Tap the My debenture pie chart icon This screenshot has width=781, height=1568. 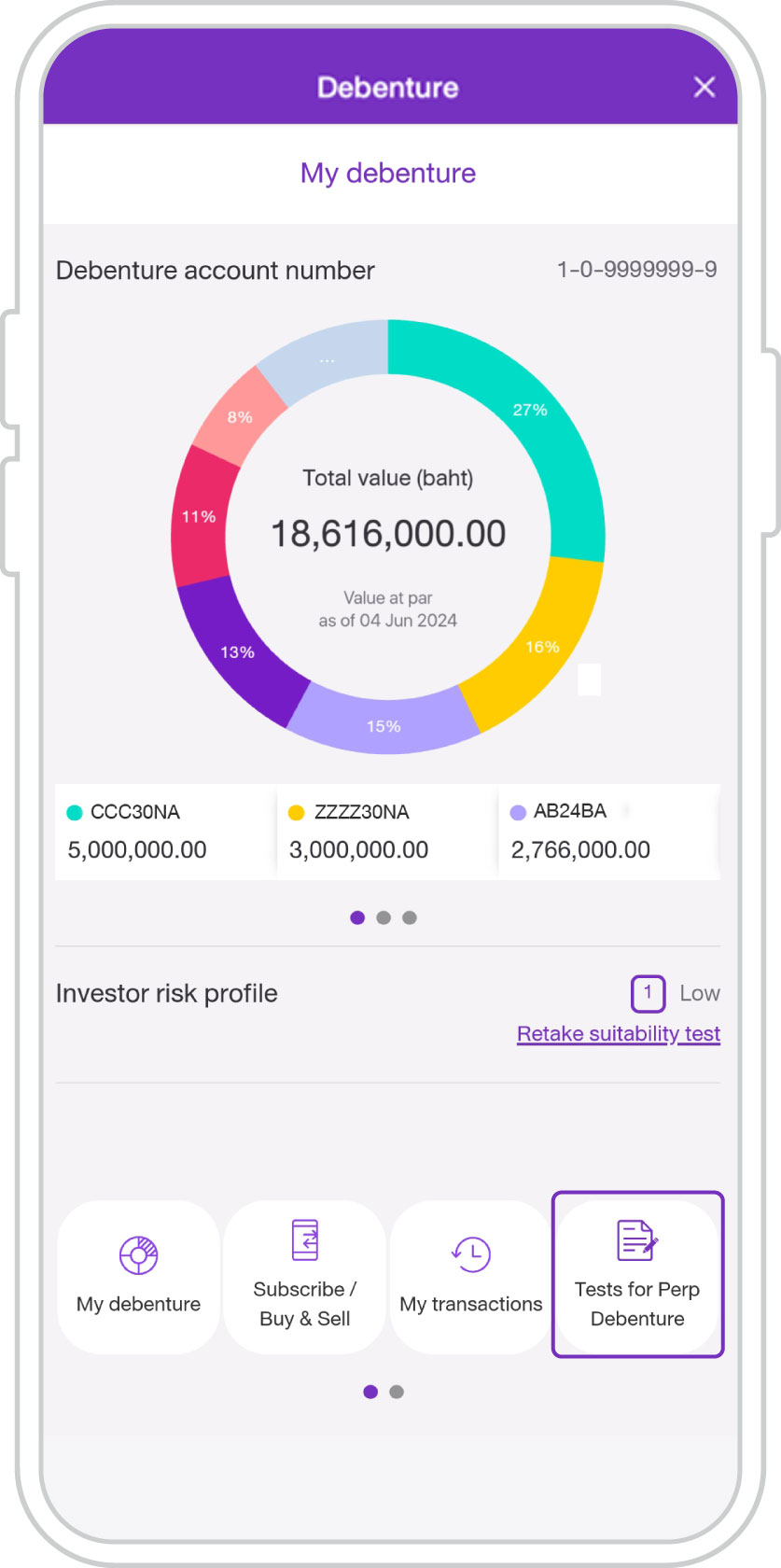(x=138, y=1255)
